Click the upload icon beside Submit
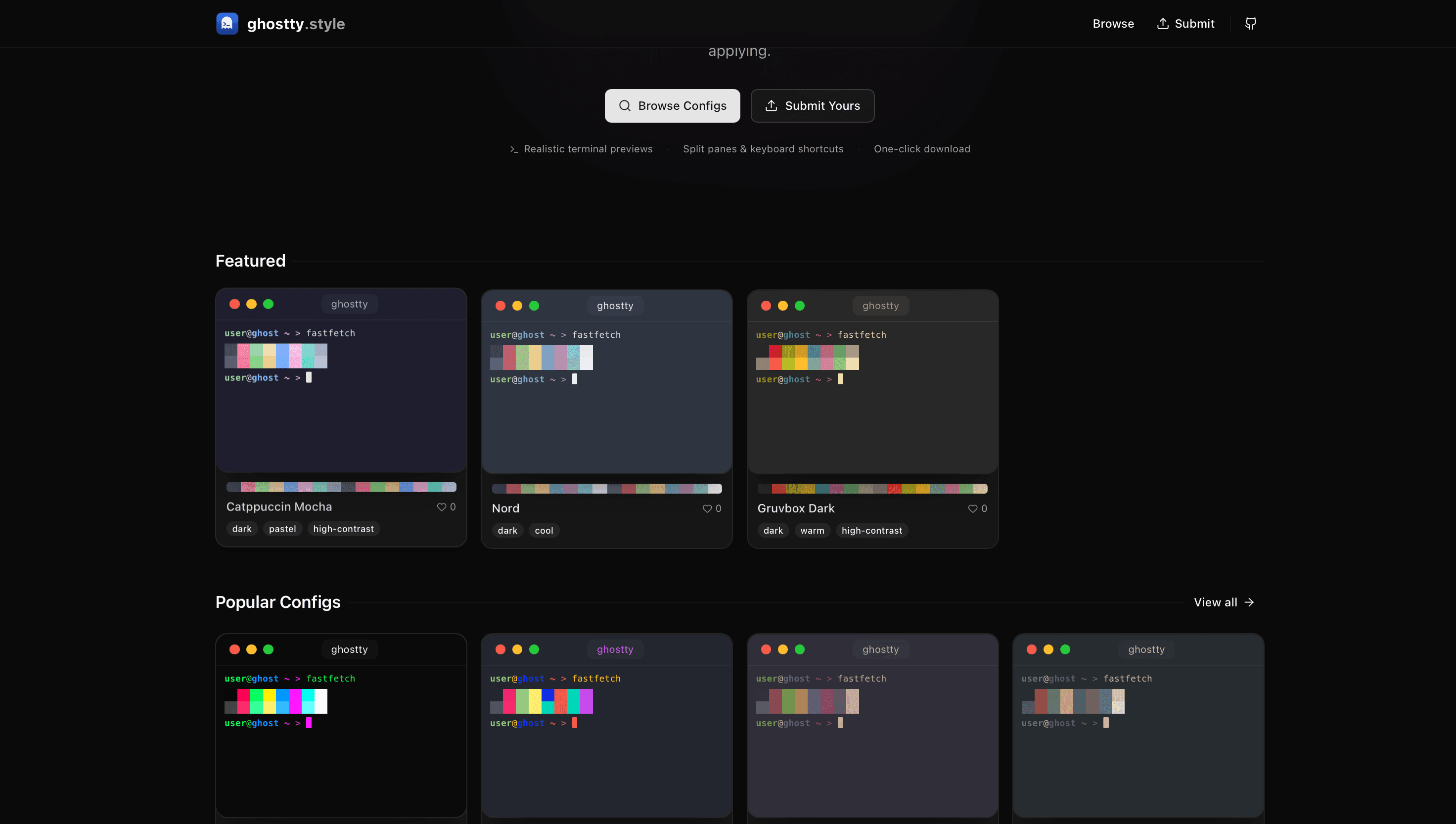The height and width of the screenshot is (824, 1456). 1163,23
